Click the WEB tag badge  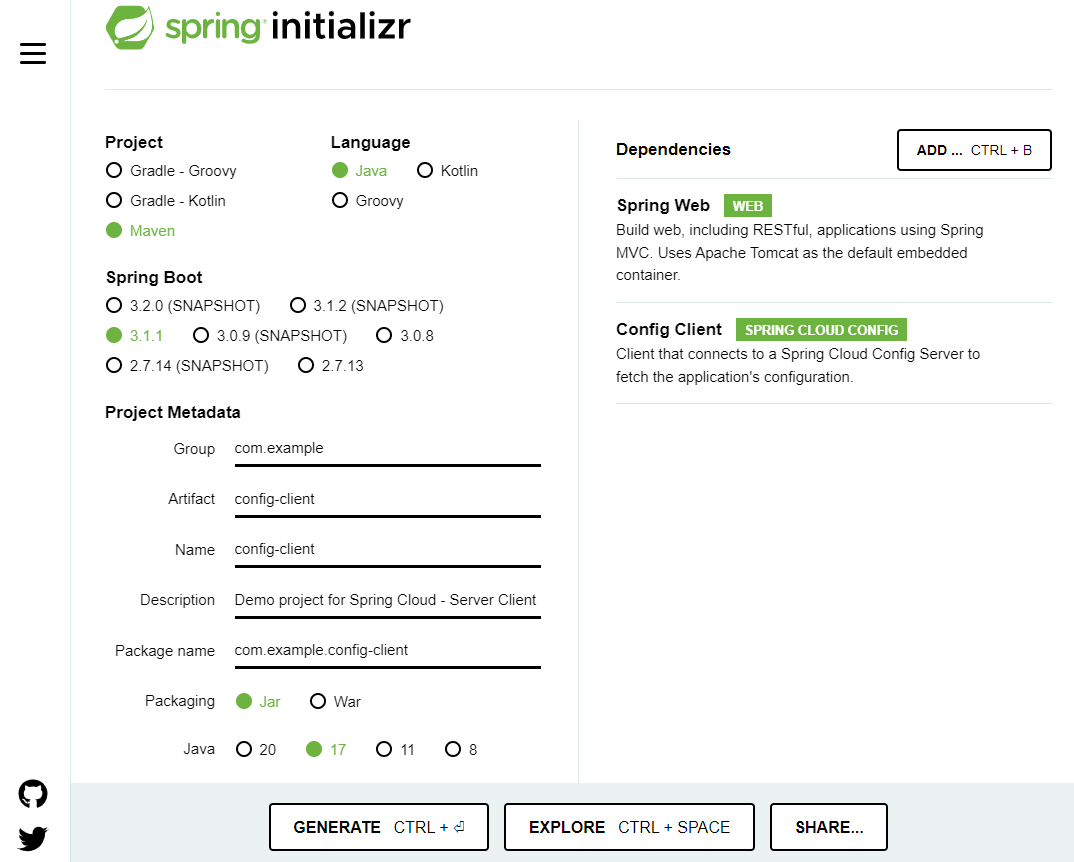[747, 206]
